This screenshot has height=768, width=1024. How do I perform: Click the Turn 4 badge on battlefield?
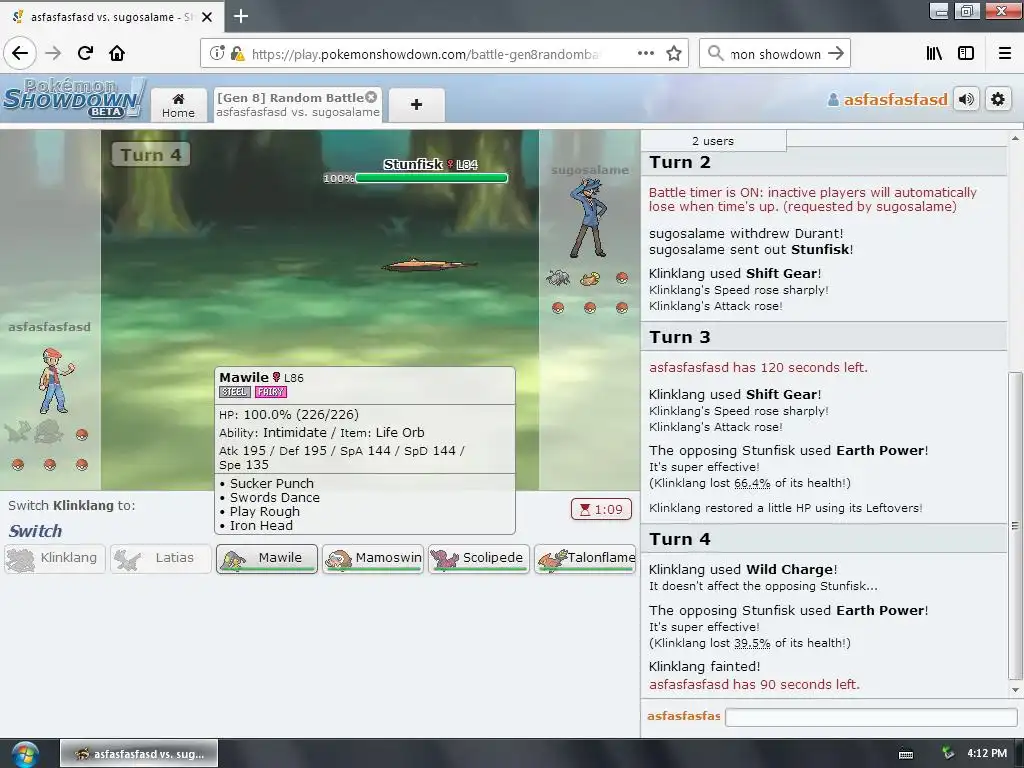(x=151, y=155)
